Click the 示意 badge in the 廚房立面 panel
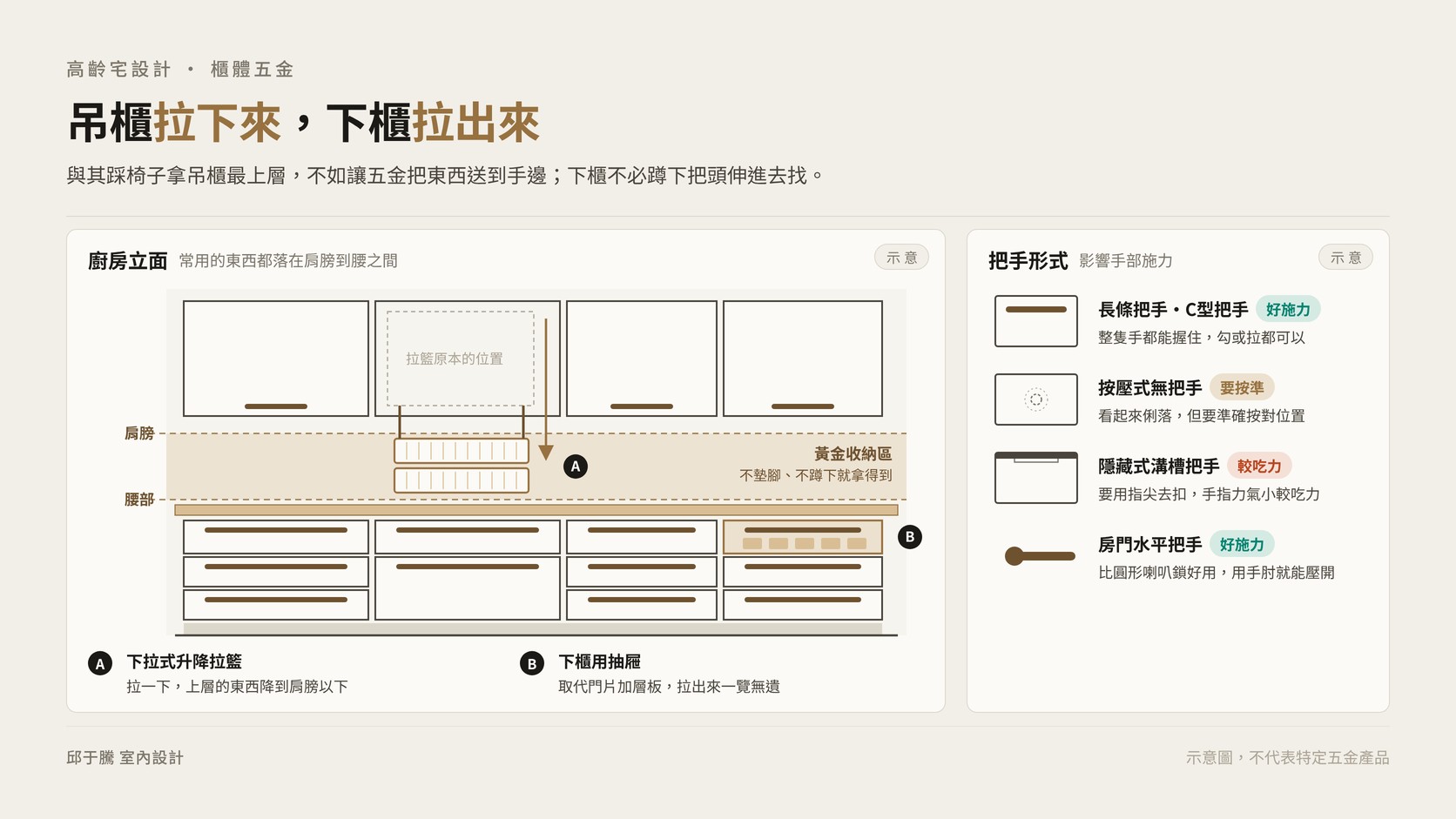The image size is (1456, 819). (901, 258)
